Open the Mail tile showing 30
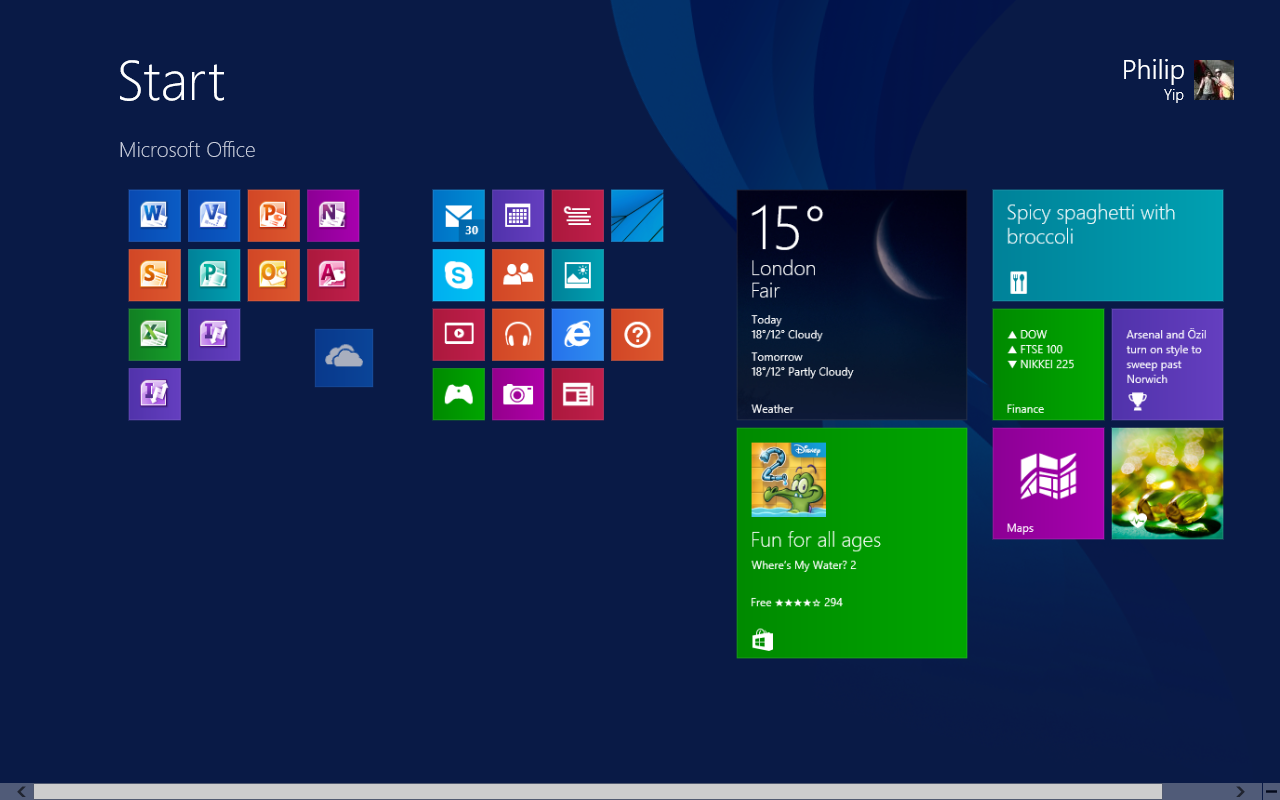 [x=459, y=216]
